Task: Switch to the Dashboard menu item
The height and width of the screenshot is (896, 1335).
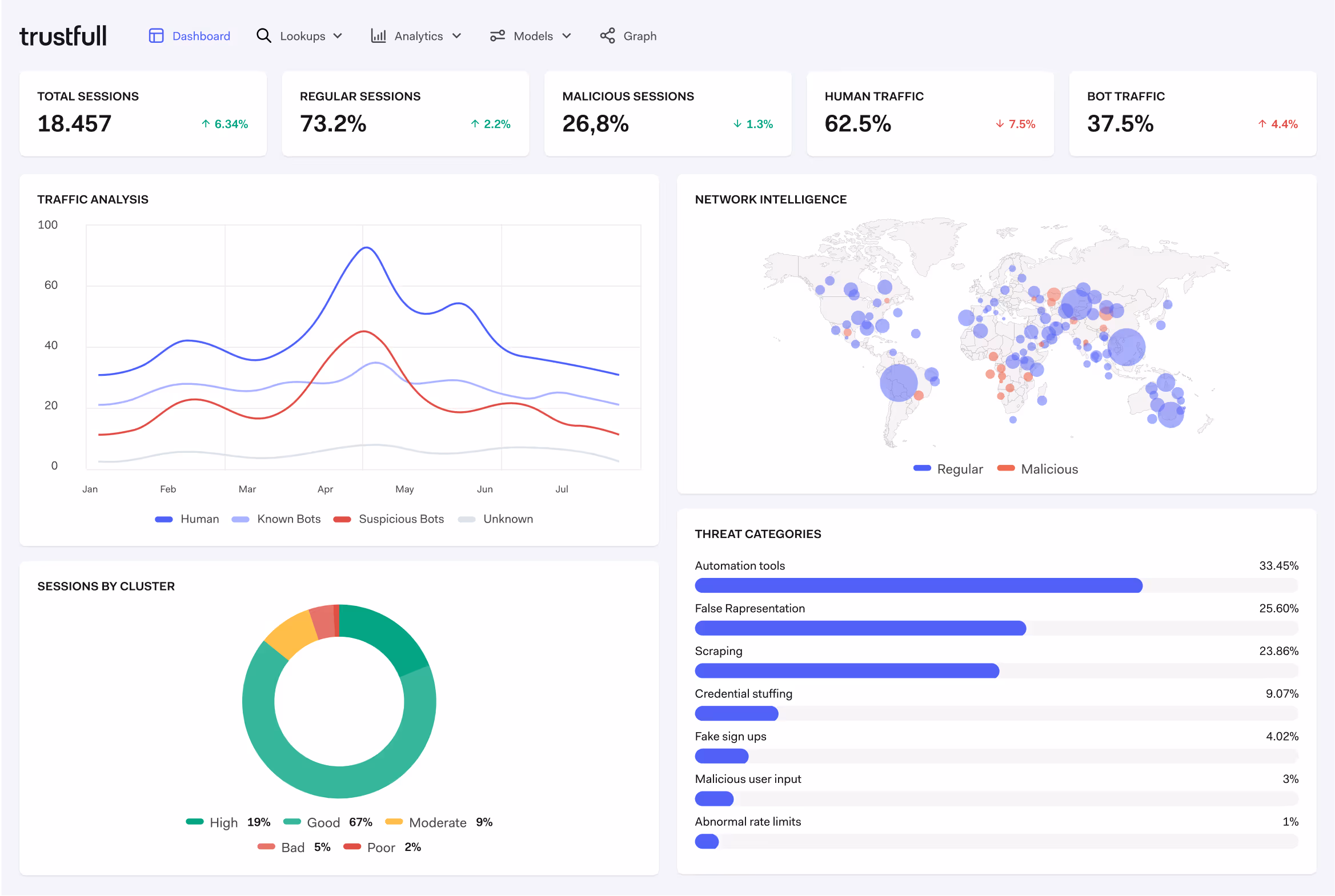Action: pos(201,35)
